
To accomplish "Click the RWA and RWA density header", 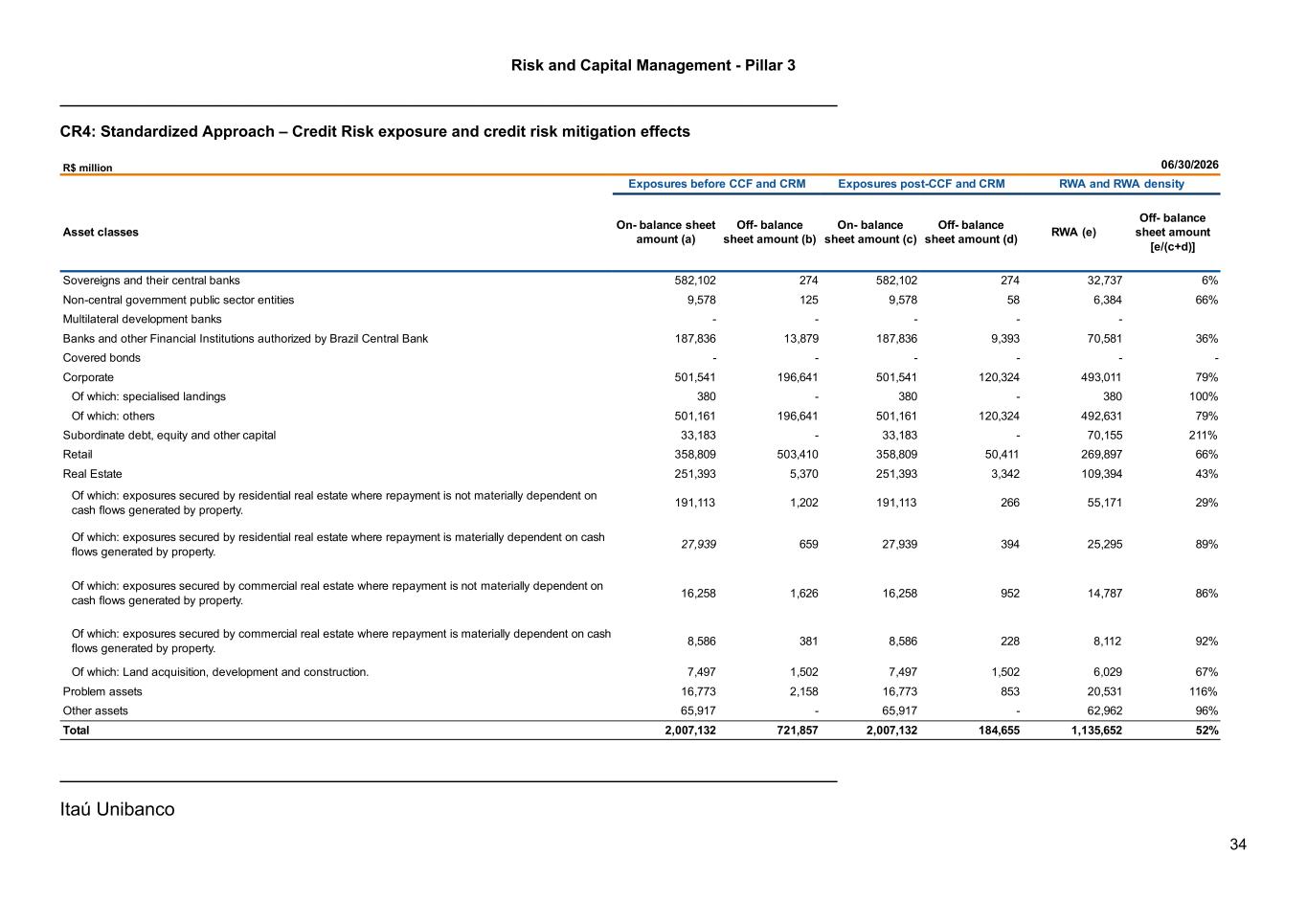I will click(x=1121, y=184).
